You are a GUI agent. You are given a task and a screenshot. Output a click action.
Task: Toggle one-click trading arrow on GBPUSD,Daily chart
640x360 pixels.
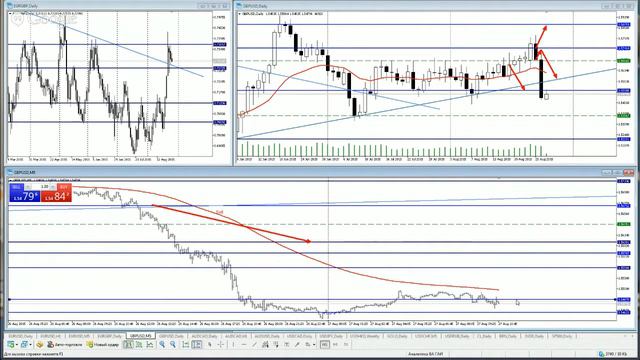[239, 13]
